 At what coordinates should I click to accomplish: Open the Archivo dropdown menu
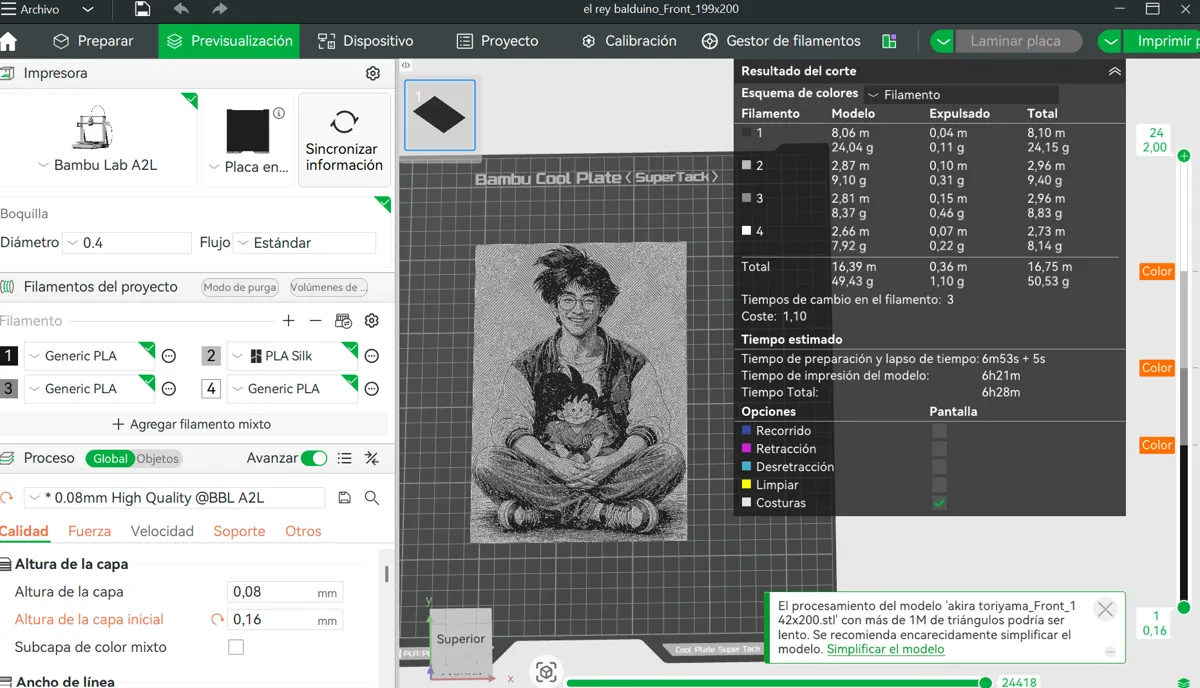tap(50, 9)
